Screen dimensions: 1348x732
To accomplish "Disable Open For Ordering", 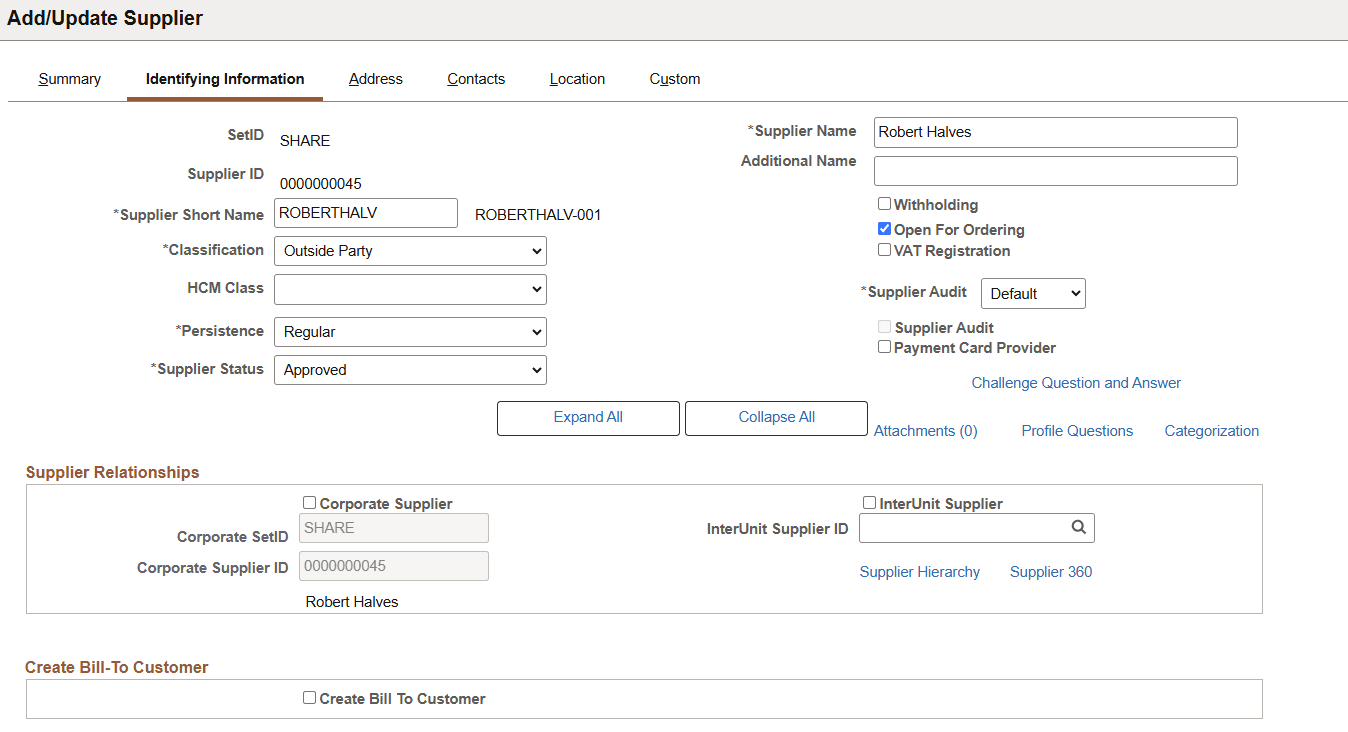I will (x=884, y=228).
